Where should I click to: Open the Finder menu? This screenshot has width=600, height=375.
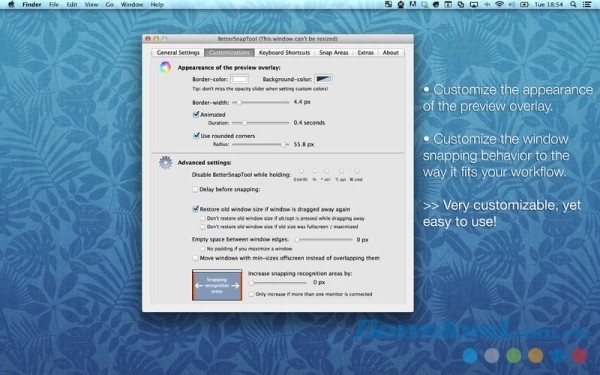pos(32,5)
